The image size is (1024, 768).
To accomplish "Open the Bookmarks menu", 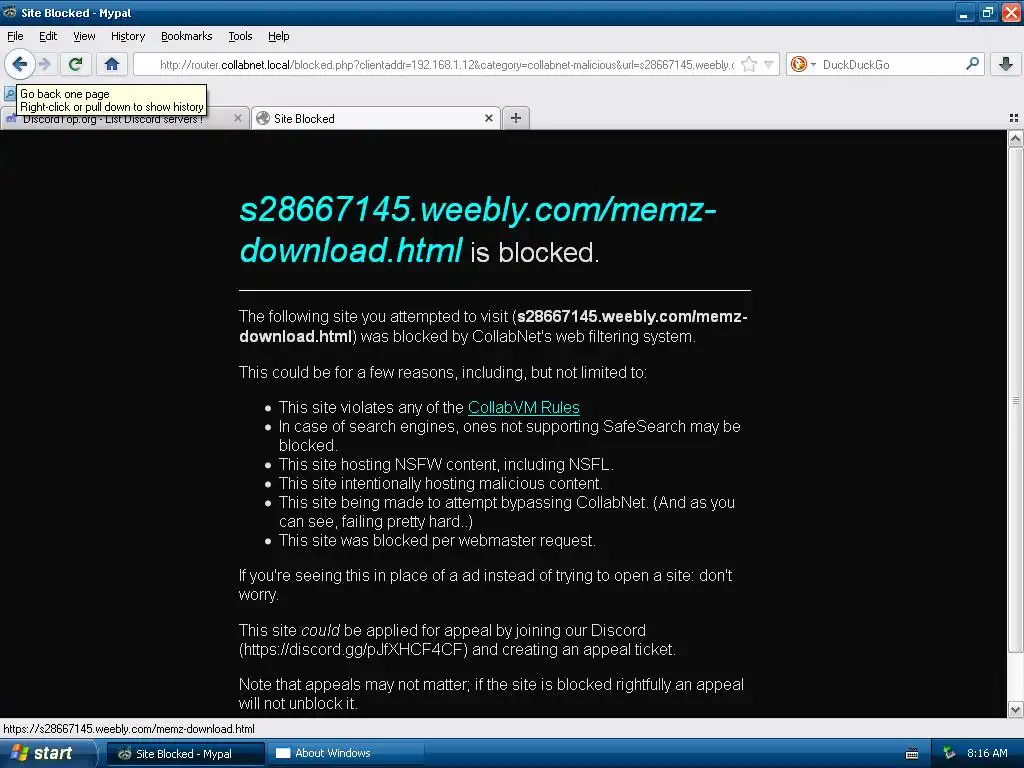I will 187,36.
